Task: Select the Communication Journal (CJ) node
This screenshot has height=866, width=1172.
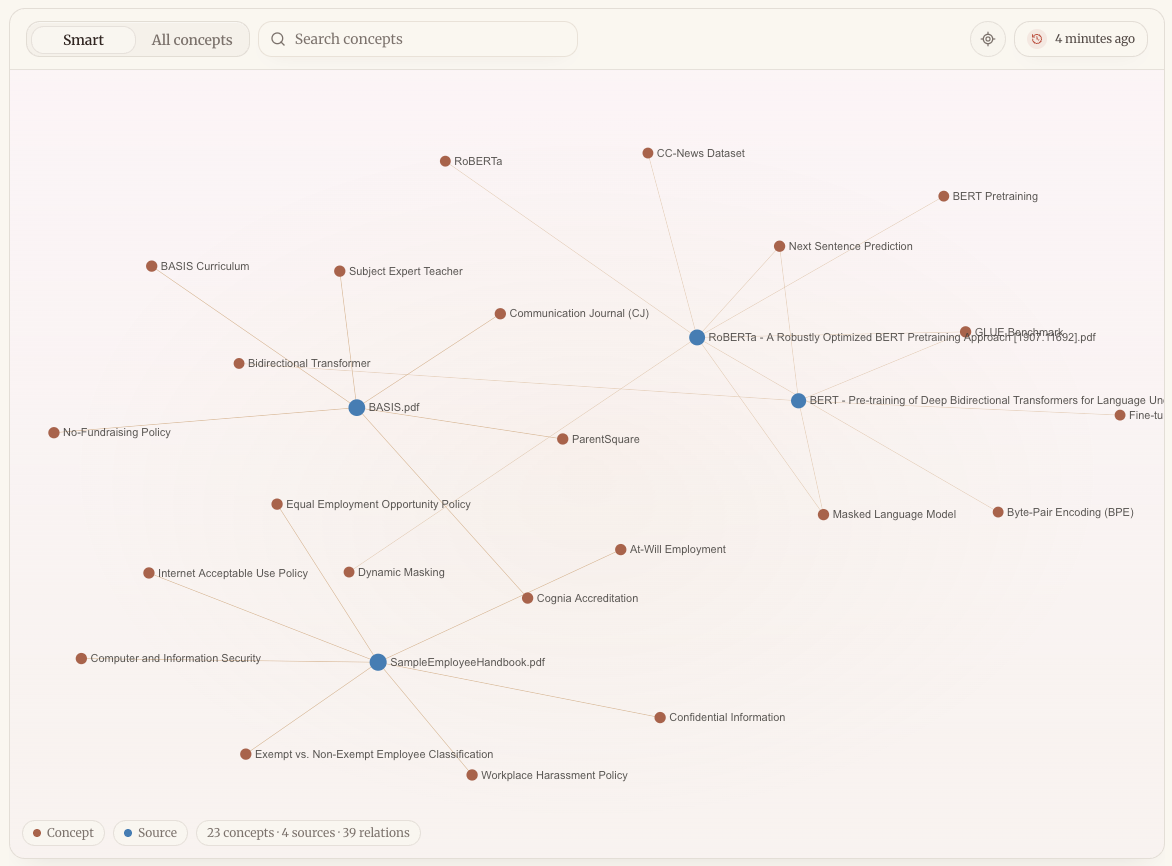Action: (x=500, y=314)
